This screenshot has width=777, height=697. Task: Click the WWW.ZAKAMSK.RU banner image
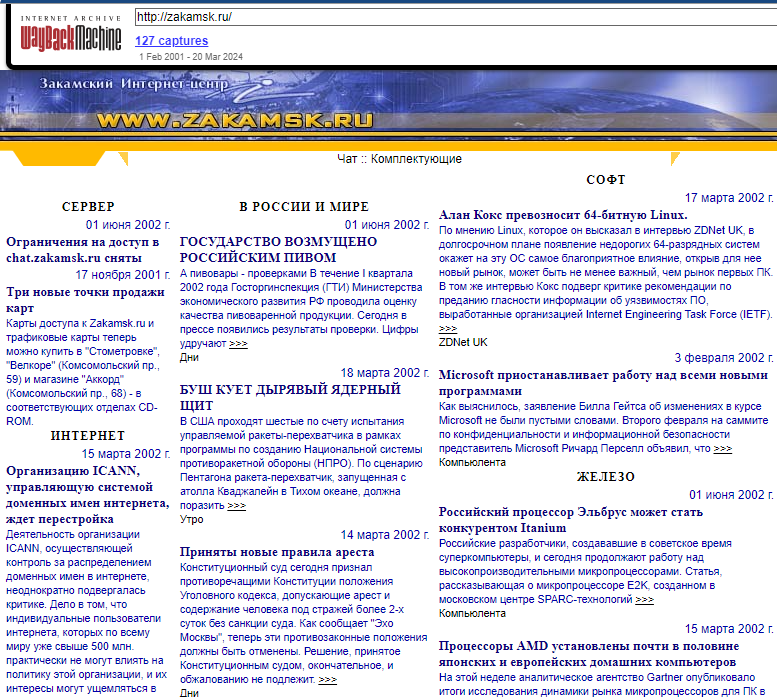[235, 120]
